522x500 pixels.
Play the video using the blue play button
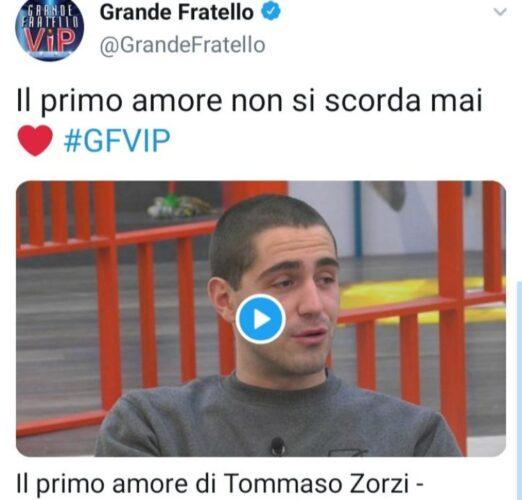260,319
